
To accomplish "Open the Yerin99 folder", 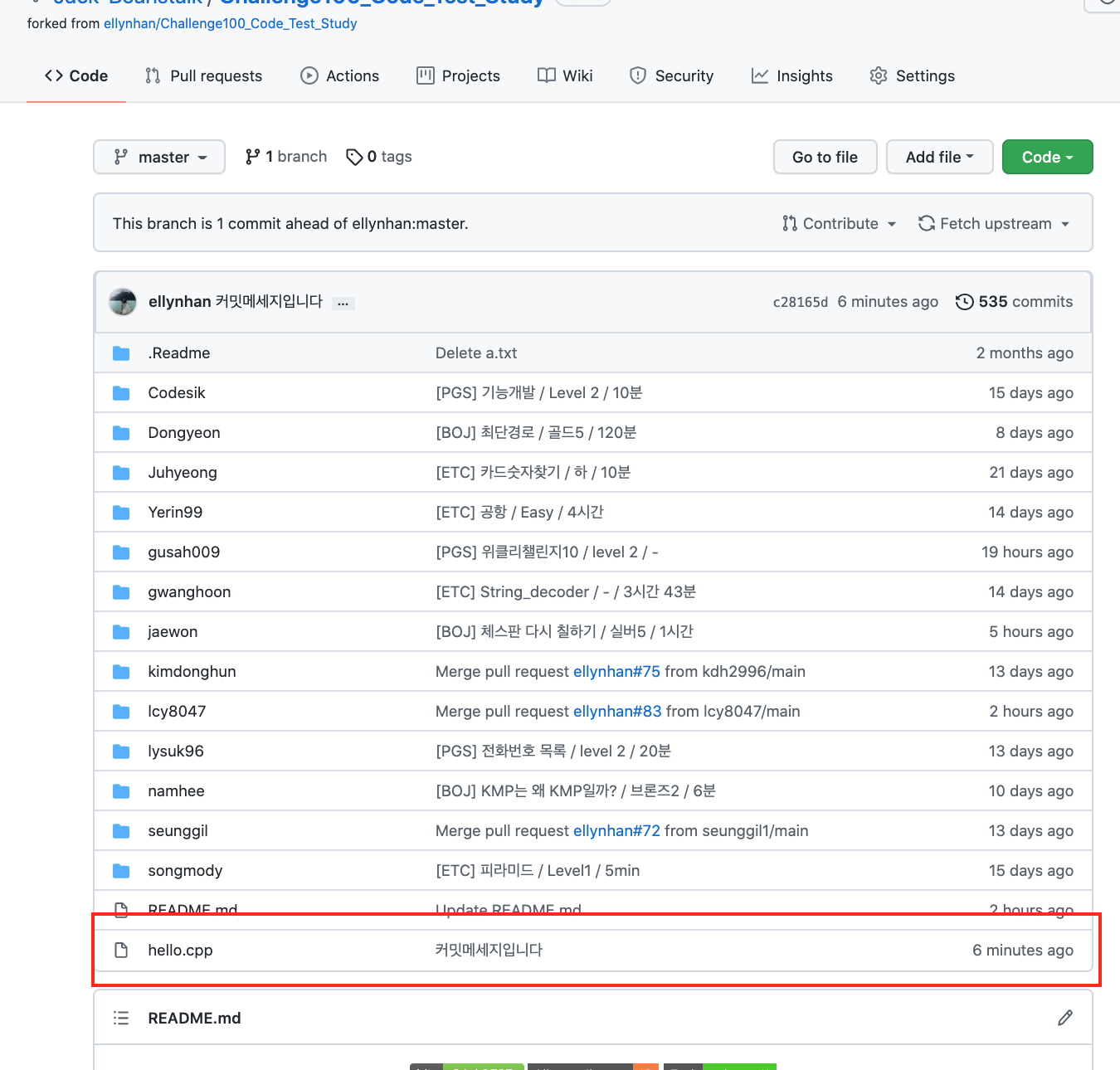I will tap(175, 512).
